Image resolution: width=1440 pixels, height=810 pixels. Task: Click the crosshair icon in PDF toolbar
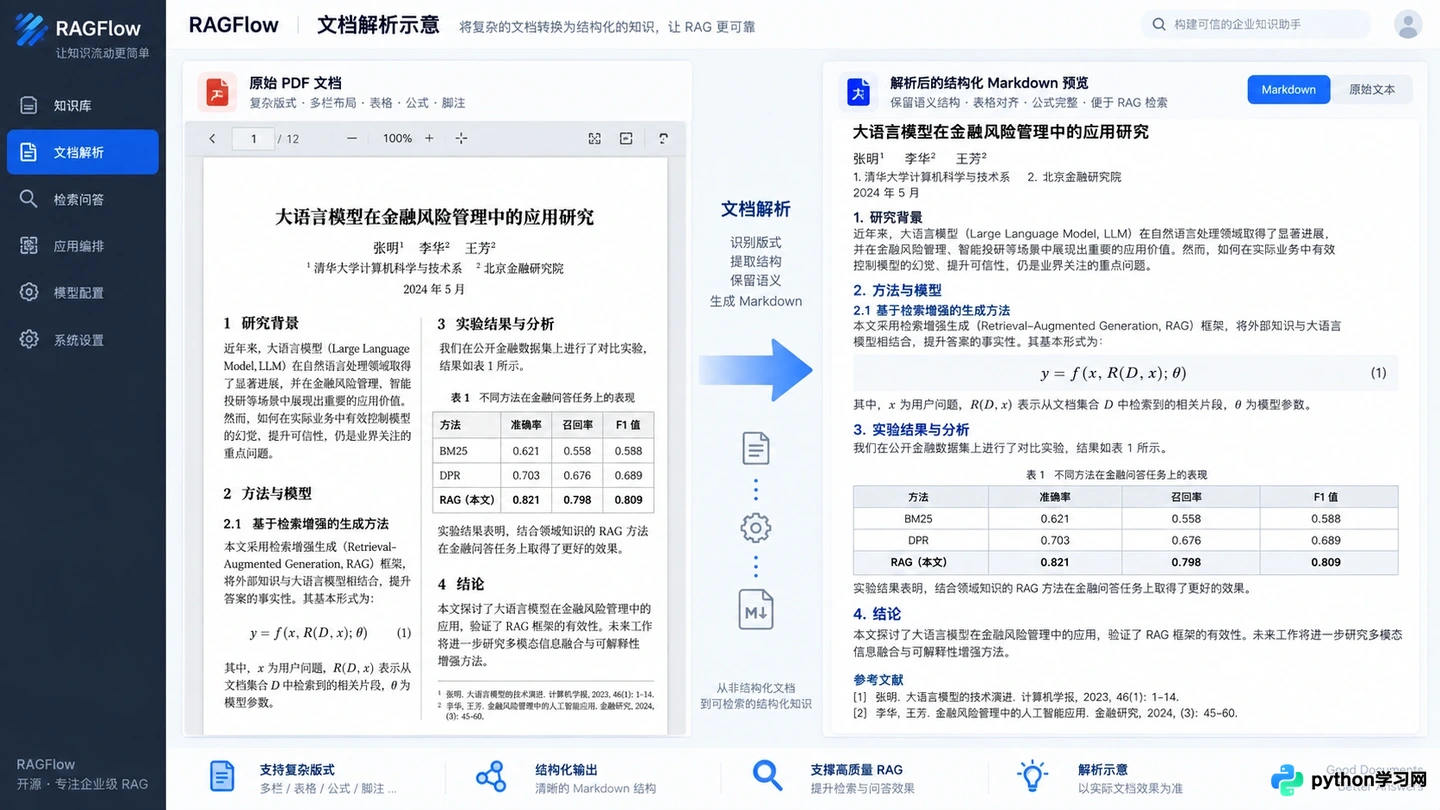tap(461, 138)
